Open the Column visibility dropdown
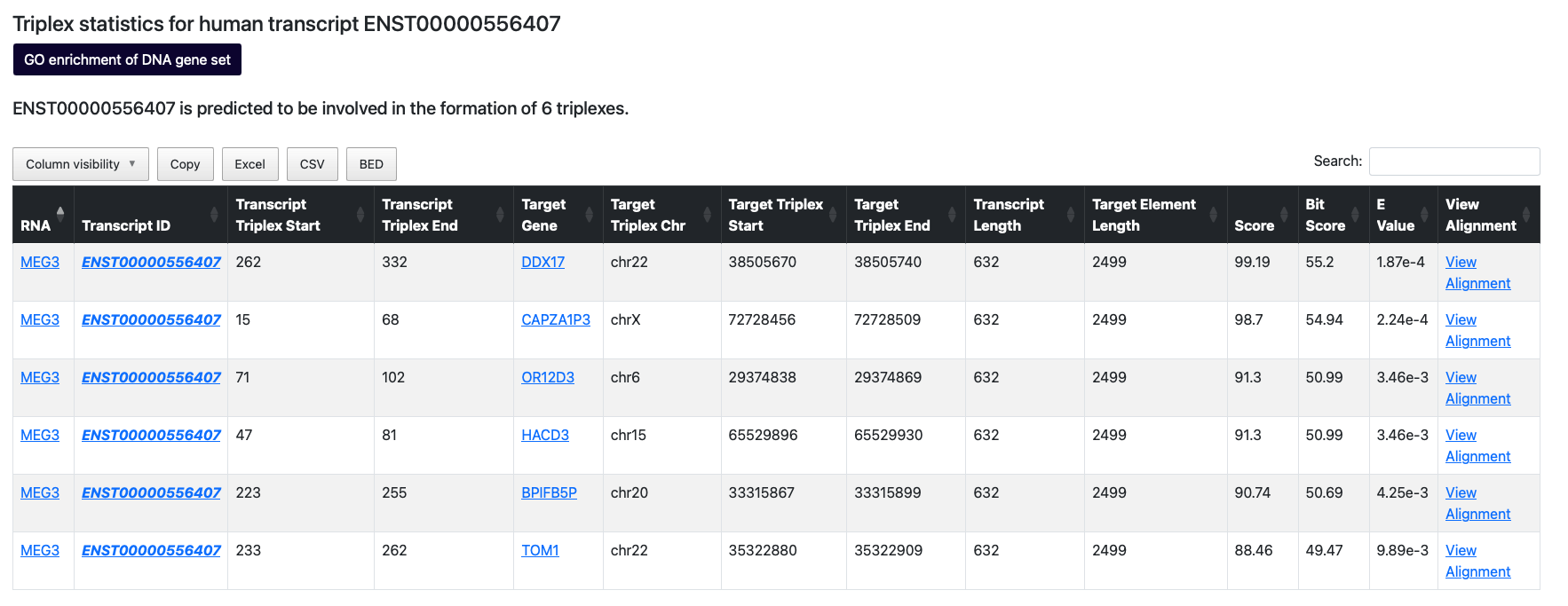The image size is (1568, 606). [x=81, y=164]
